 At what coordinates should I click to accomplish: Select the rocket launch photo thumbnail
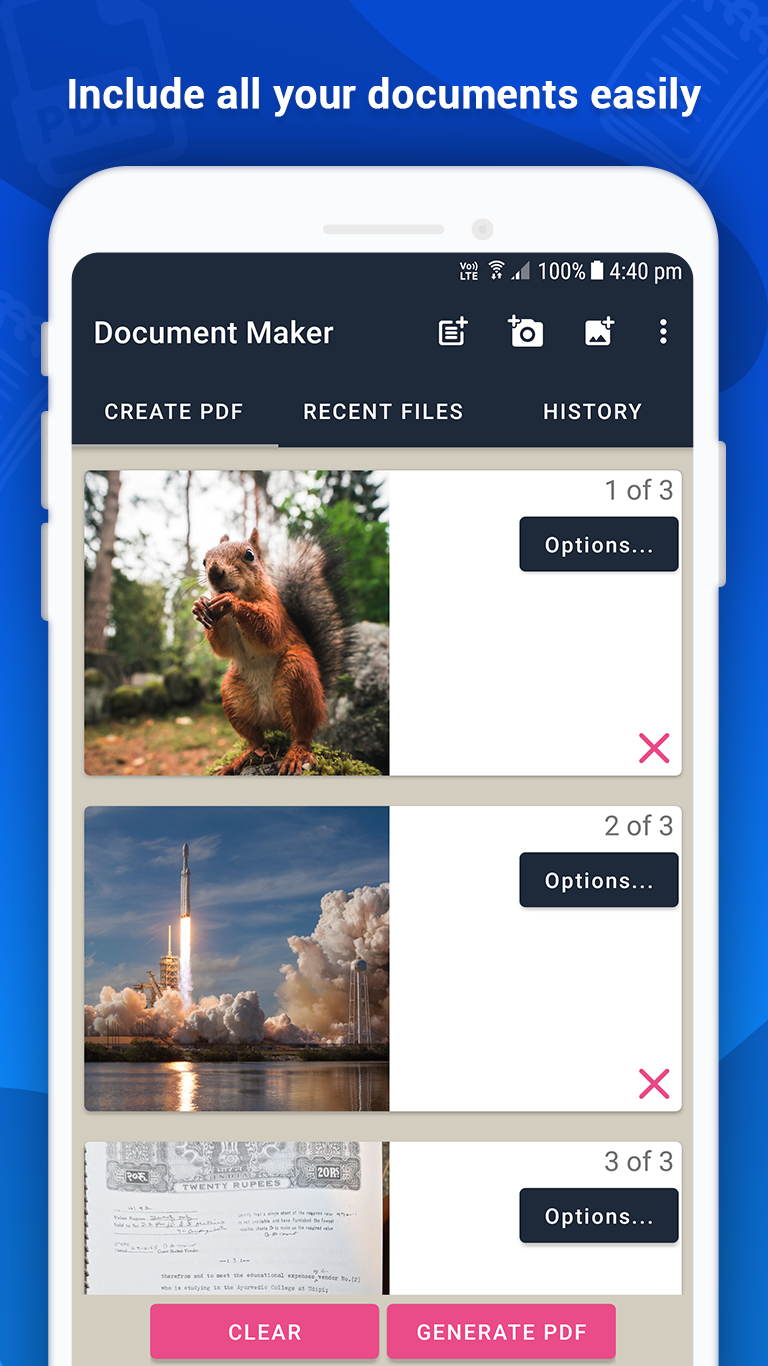(237, 959)
